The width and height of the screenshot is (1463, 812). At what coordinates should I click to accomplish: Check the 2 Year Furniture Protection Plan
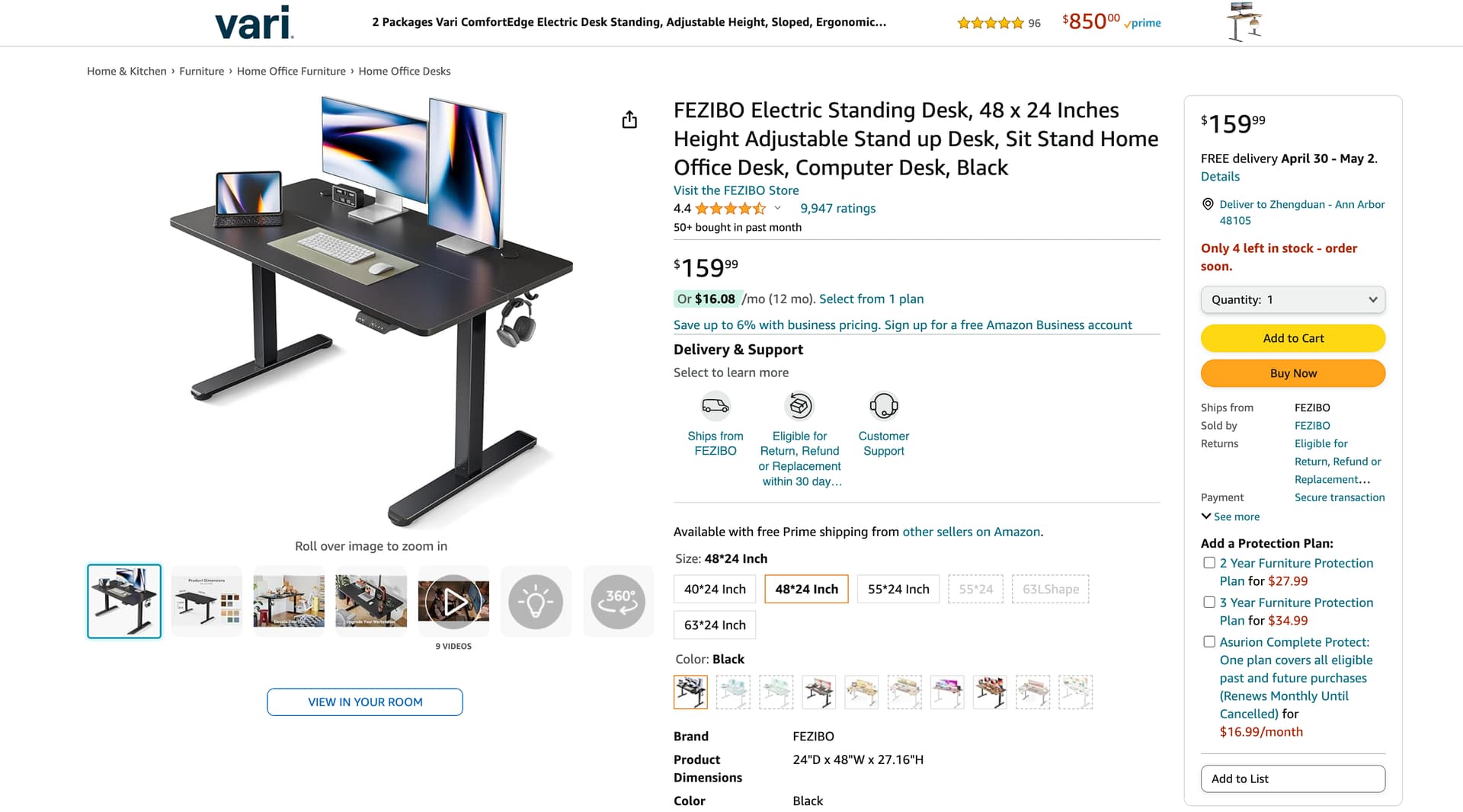point(1209,563)
